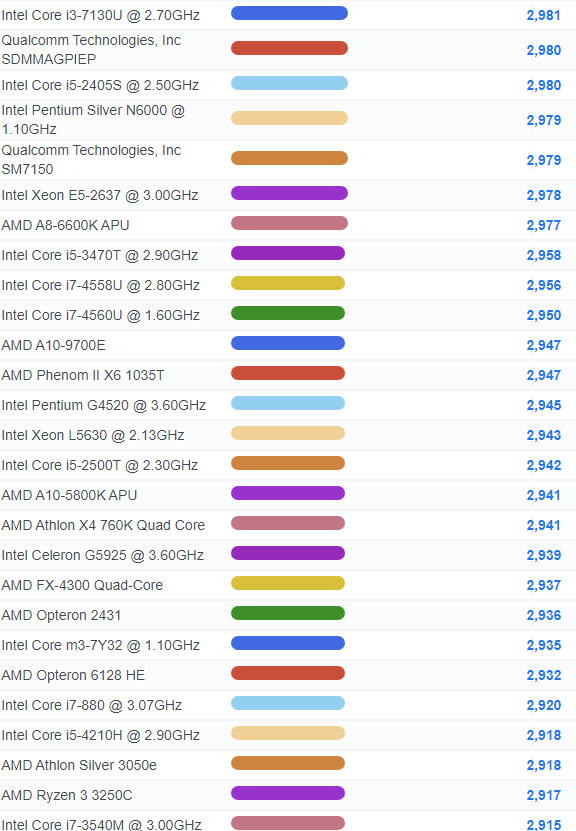
Task: Click the green bar for AMD Opteron 2431
Action: coord(288,613)
